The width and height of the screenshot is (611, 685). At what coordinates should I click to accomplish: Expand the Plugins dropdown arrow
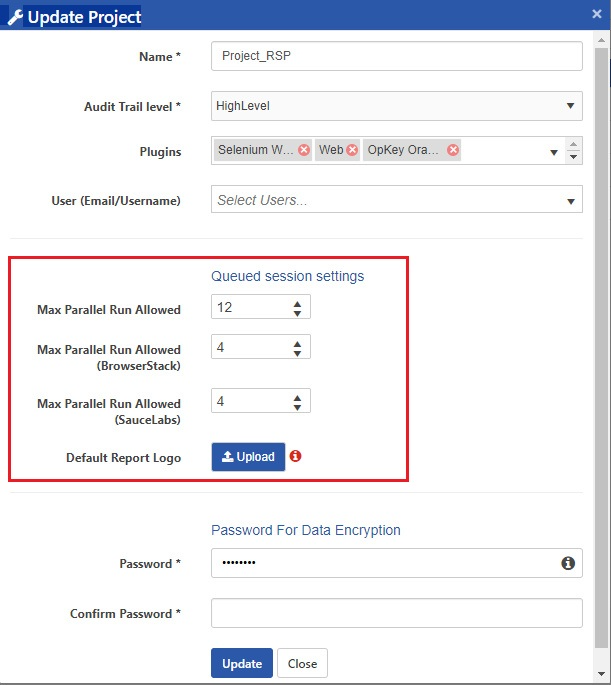(x=555, y=152)
